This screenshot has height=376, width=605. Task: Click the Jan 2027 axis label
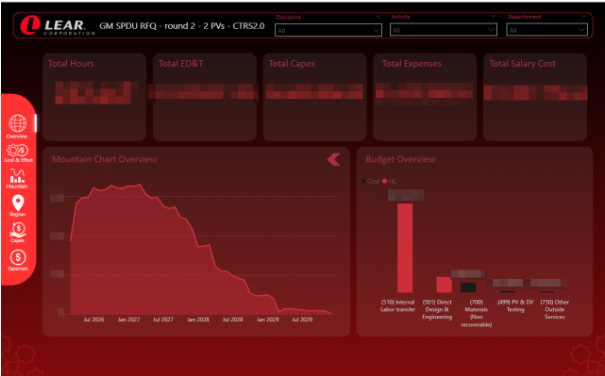[128, 320]
